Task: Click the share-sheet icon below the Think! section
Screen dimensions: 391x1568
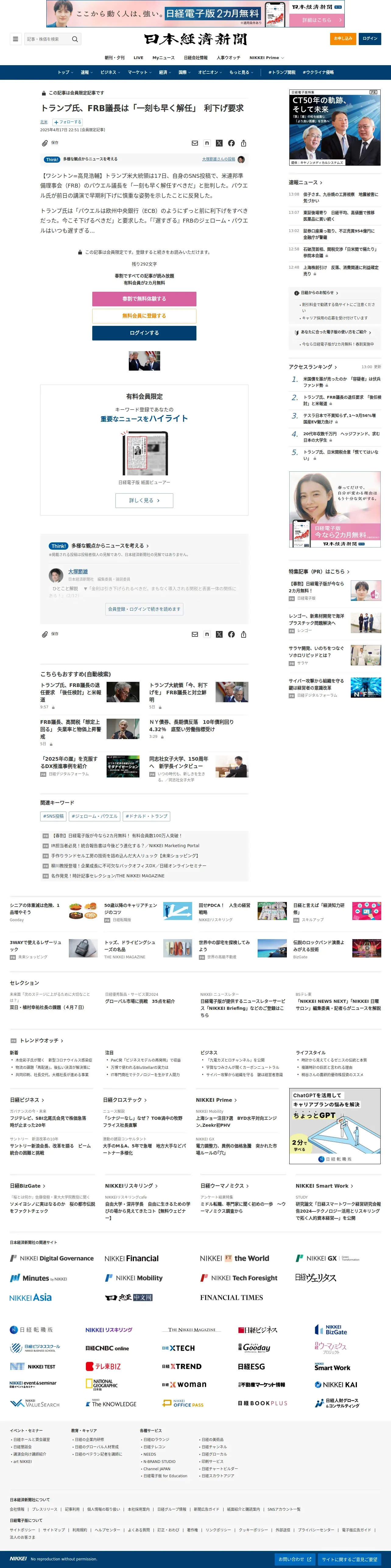Action: click(244, 634)
